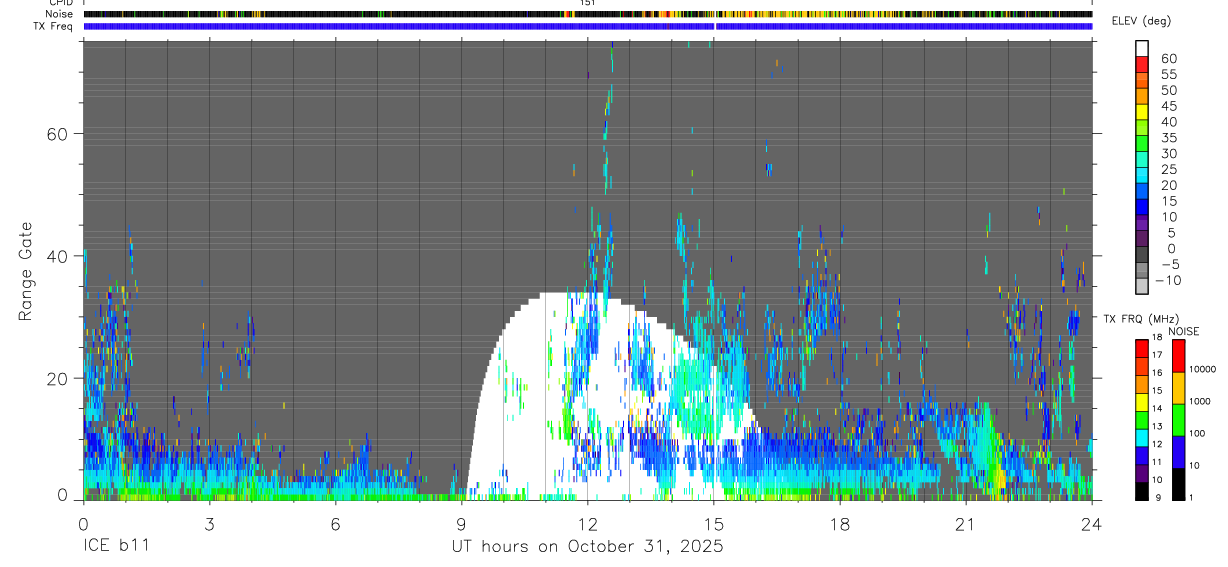Click the x-axis tick label '3'
Screen dimensions: 1228x567
click(209, 525)
